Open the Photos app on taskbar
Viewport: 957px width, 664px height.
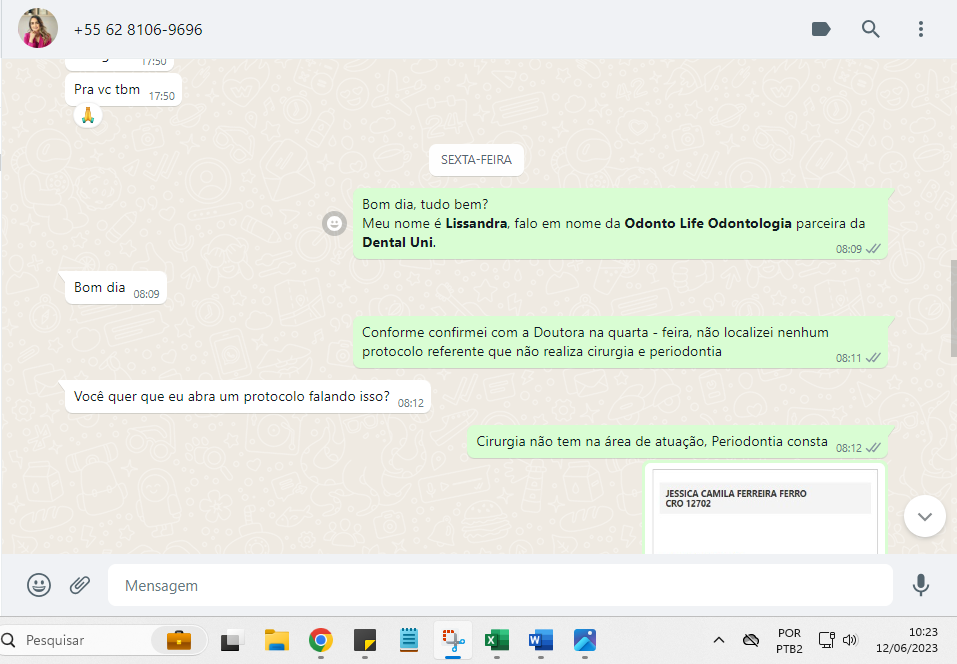click(585, 640)
